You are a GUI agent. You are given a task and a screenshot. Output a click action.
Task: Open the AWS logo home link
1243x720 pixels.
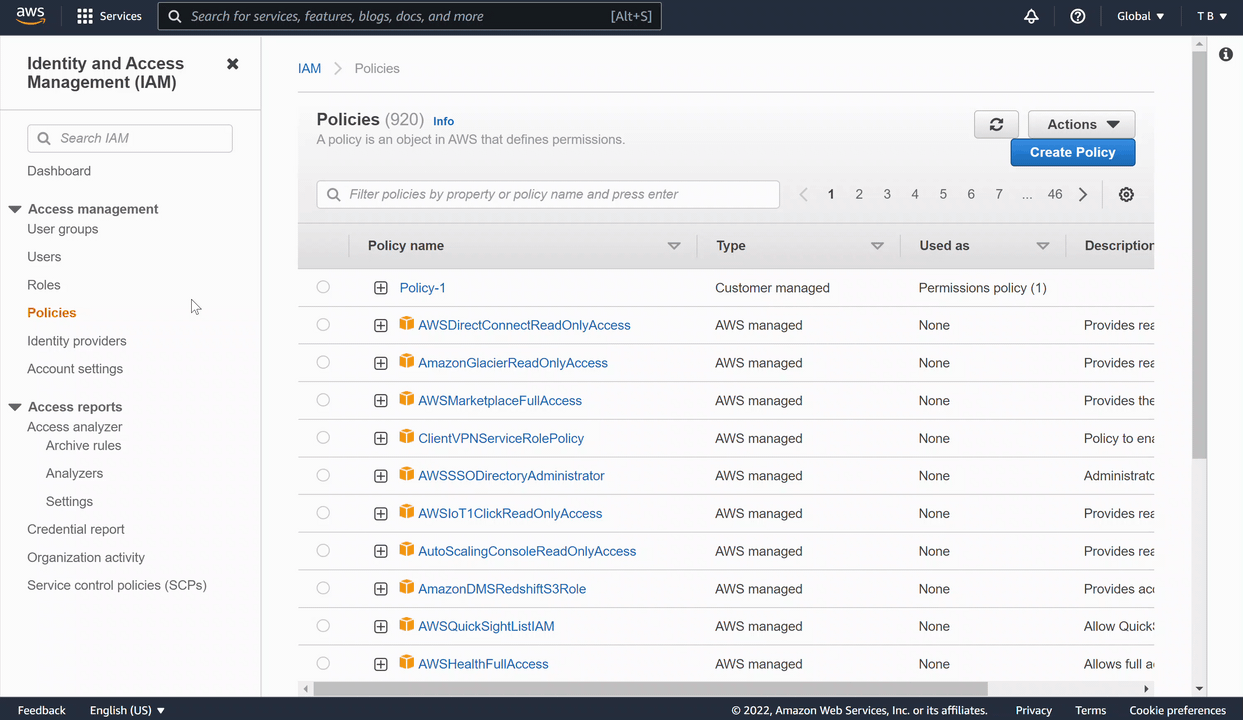pos(31,16)
